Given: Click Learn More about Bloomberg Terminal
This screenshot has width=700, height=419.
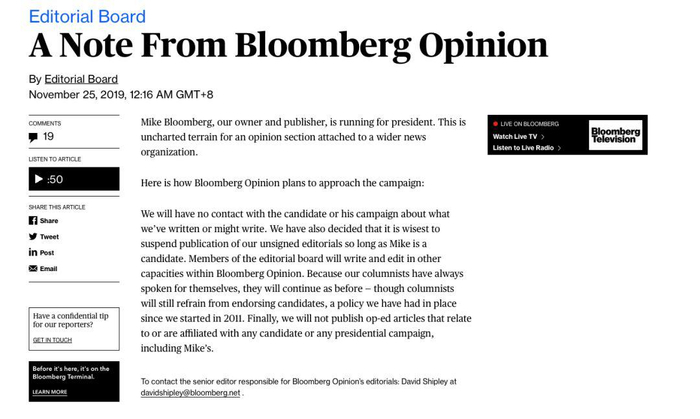Looking at the screenshot, I should coord(49,392).
